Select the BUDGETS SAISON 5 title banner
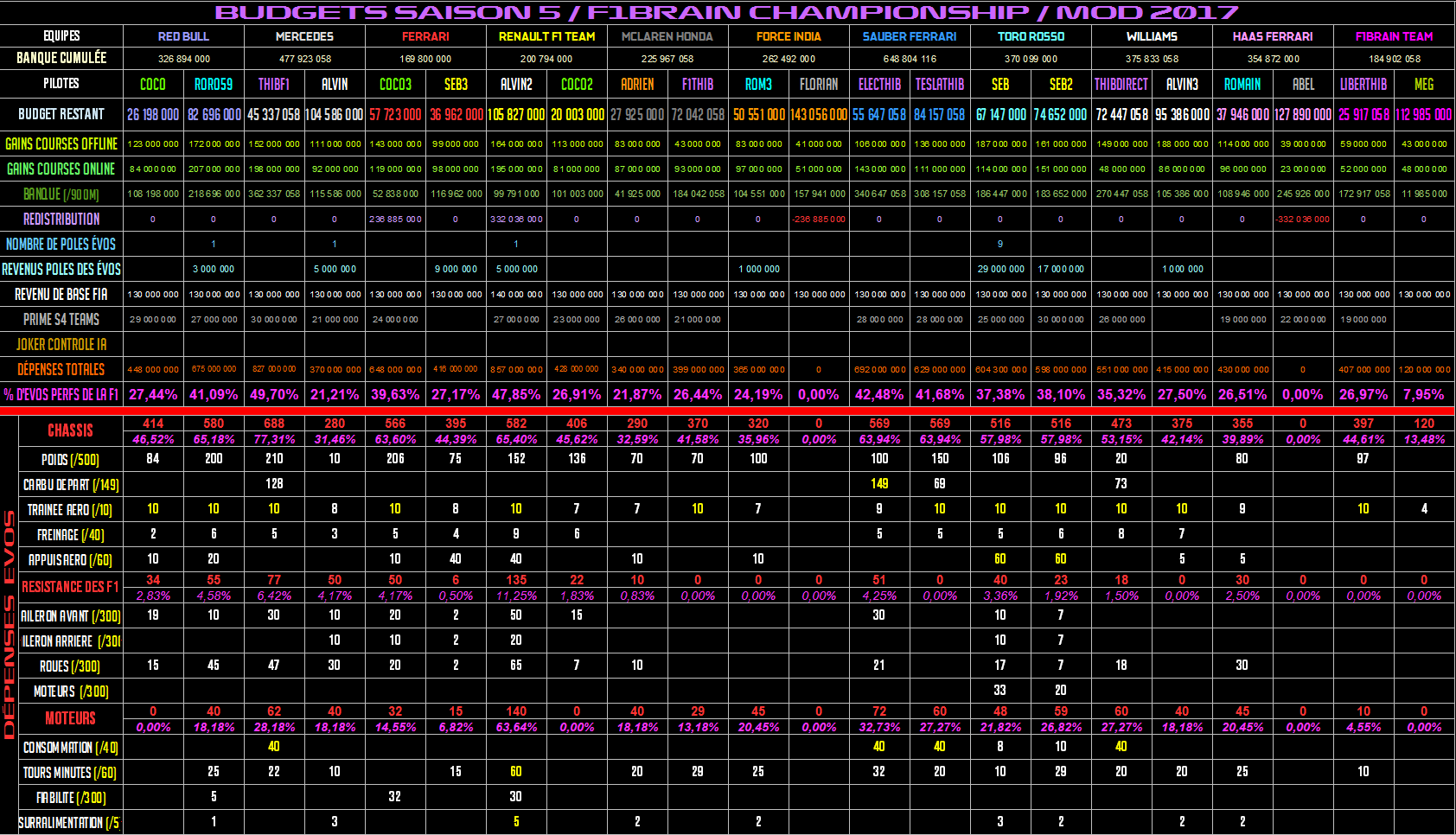This screenshot has width=1456, height=835. click(726, 12)
